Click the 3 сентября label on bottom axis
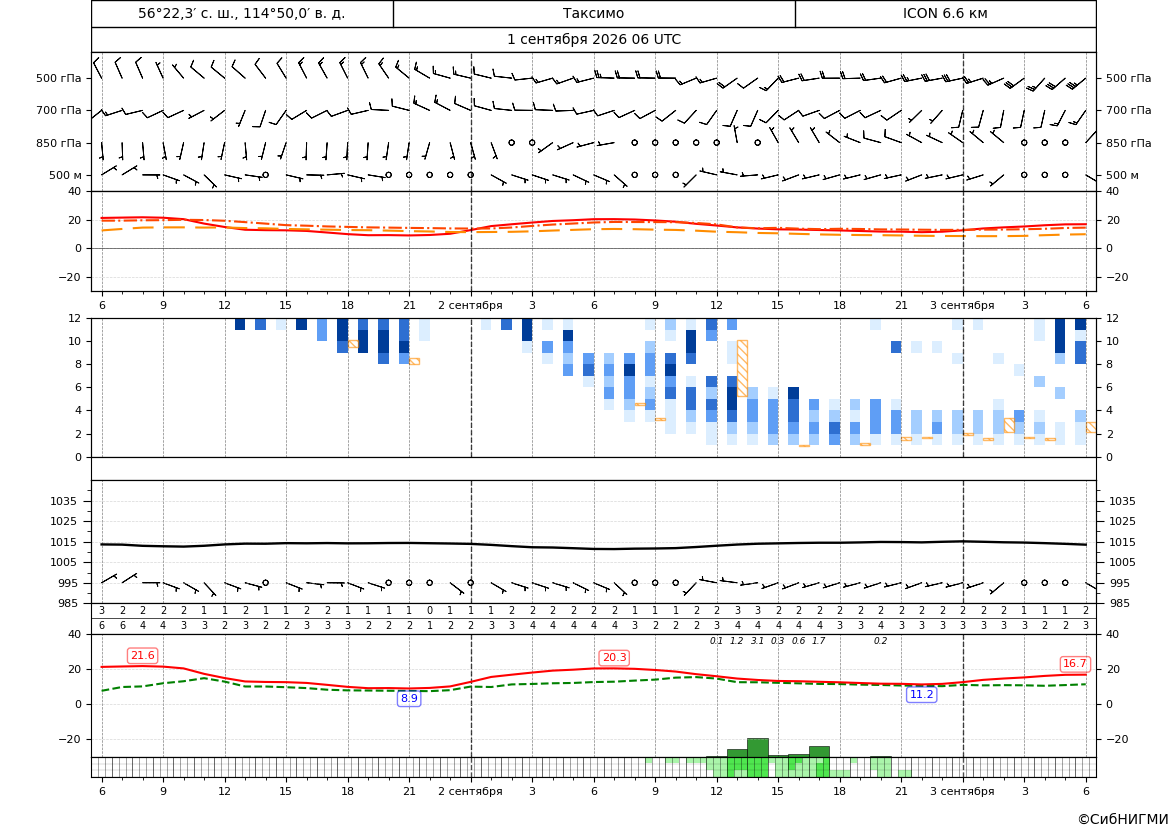The width and height of the screenshot is (1169, 827). [962, 791]
